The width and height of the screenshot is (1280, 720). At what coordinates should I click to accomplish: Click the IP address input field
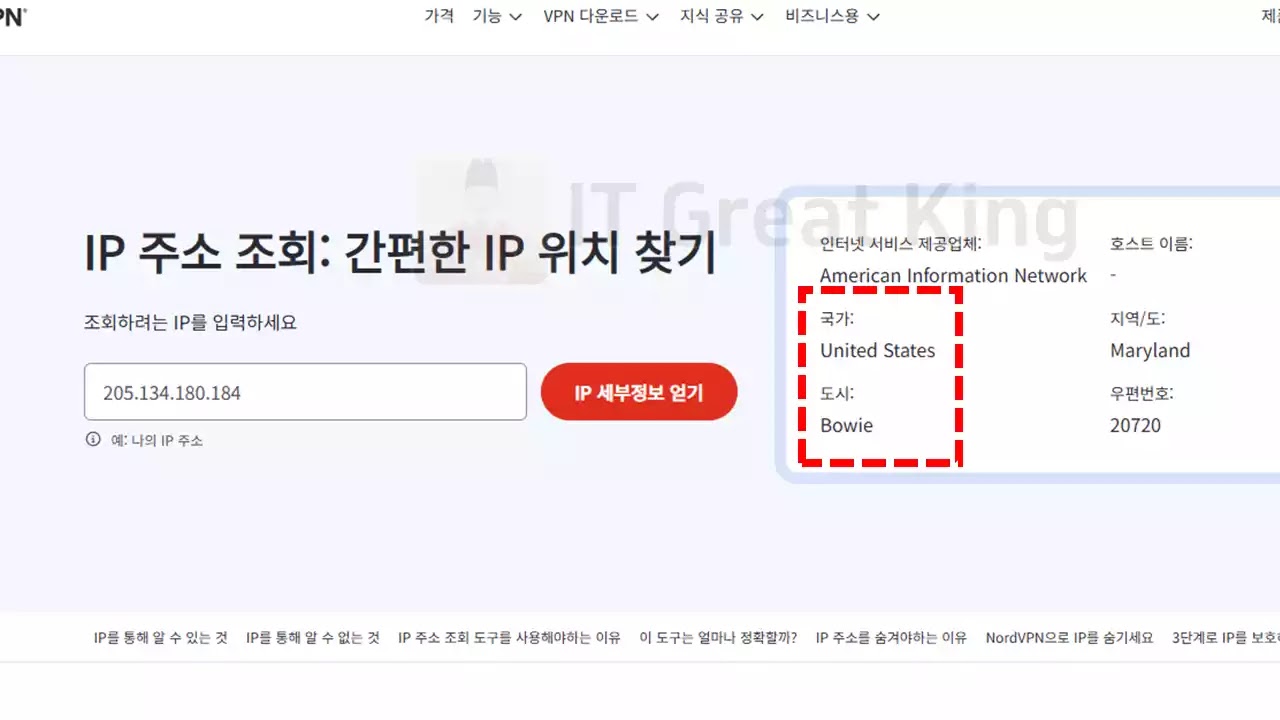click(305, 392)
